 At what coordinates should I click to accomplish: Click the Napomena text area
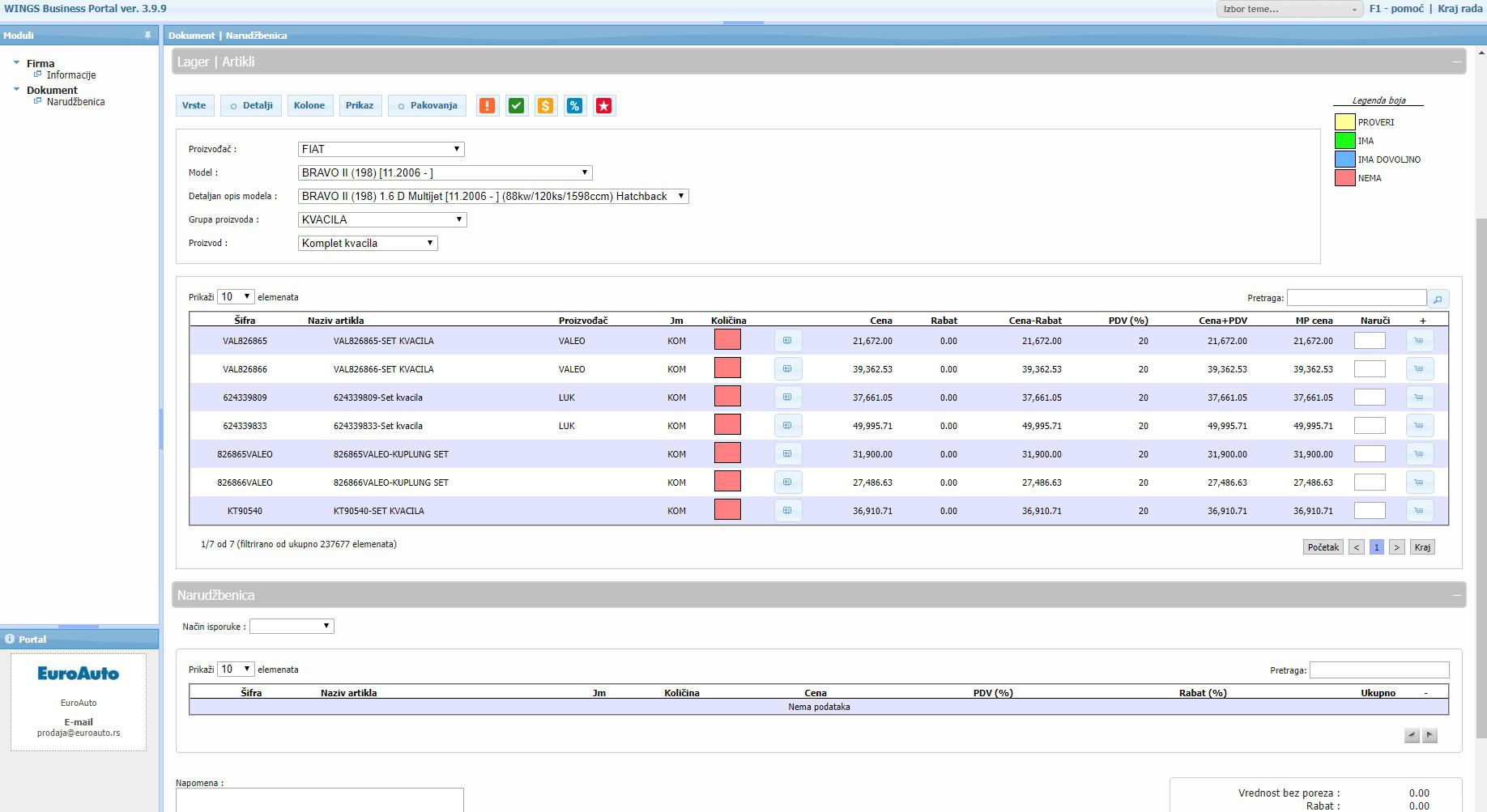point(320,800)
